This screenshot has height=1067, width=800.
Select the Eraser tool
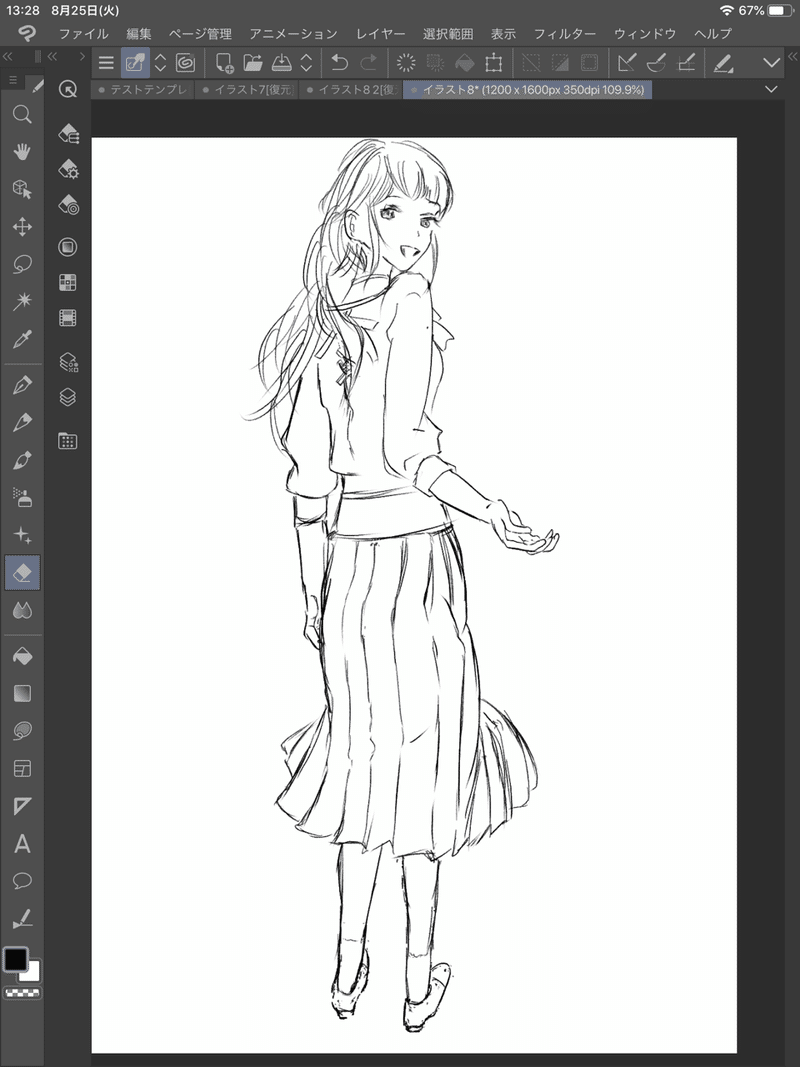click(21, 572)
